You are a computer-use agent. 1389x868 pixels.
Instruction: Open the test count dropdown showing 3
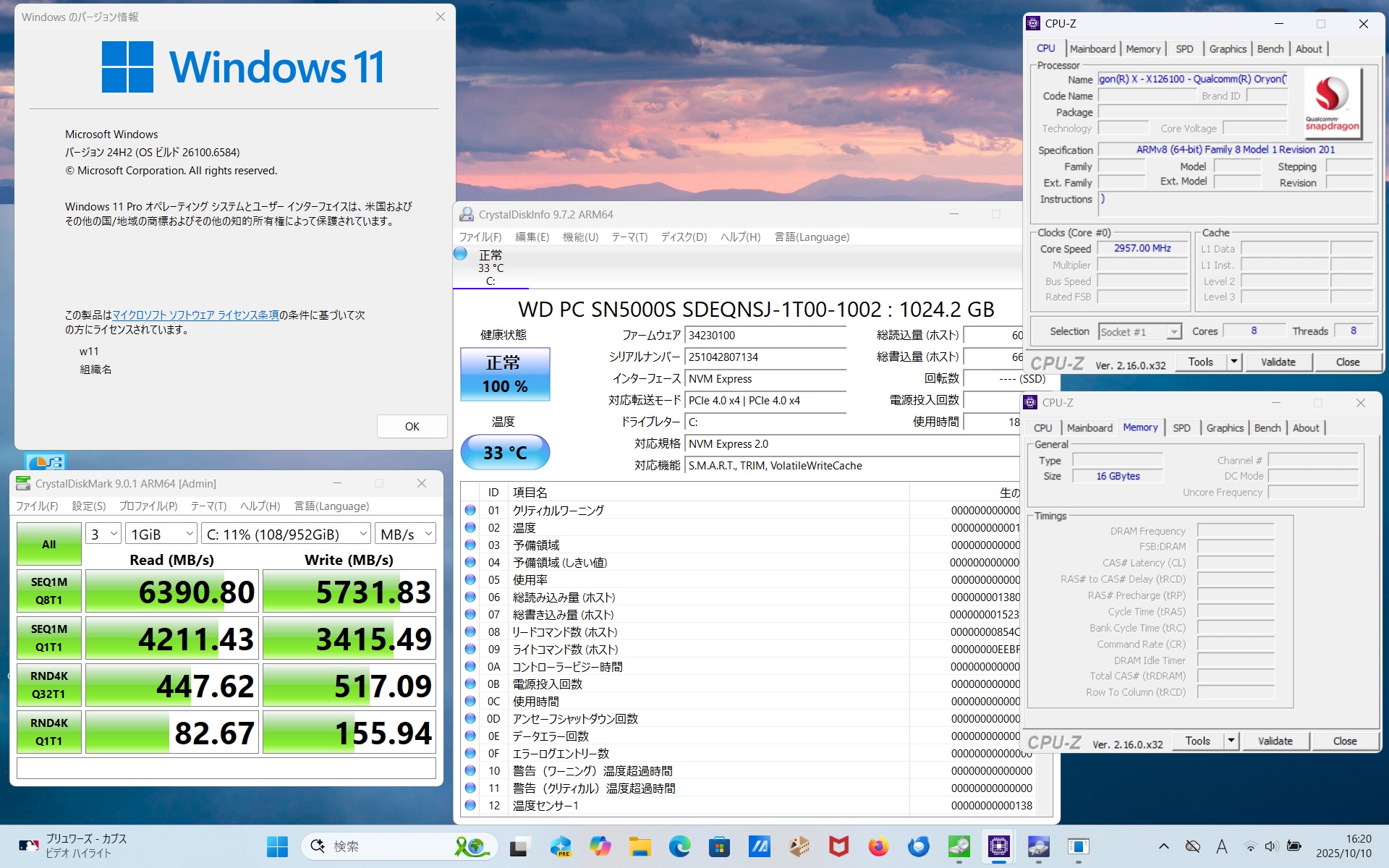pyautogui.click(x=103, y=534)
